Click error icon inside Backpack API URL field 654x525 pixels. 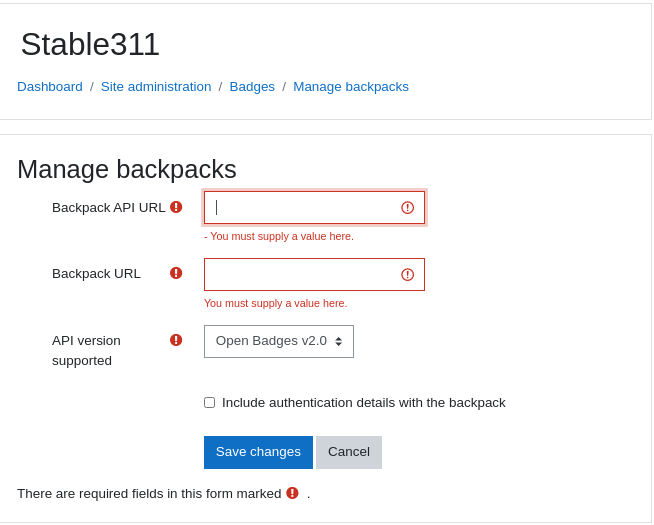tap(407, 208)
